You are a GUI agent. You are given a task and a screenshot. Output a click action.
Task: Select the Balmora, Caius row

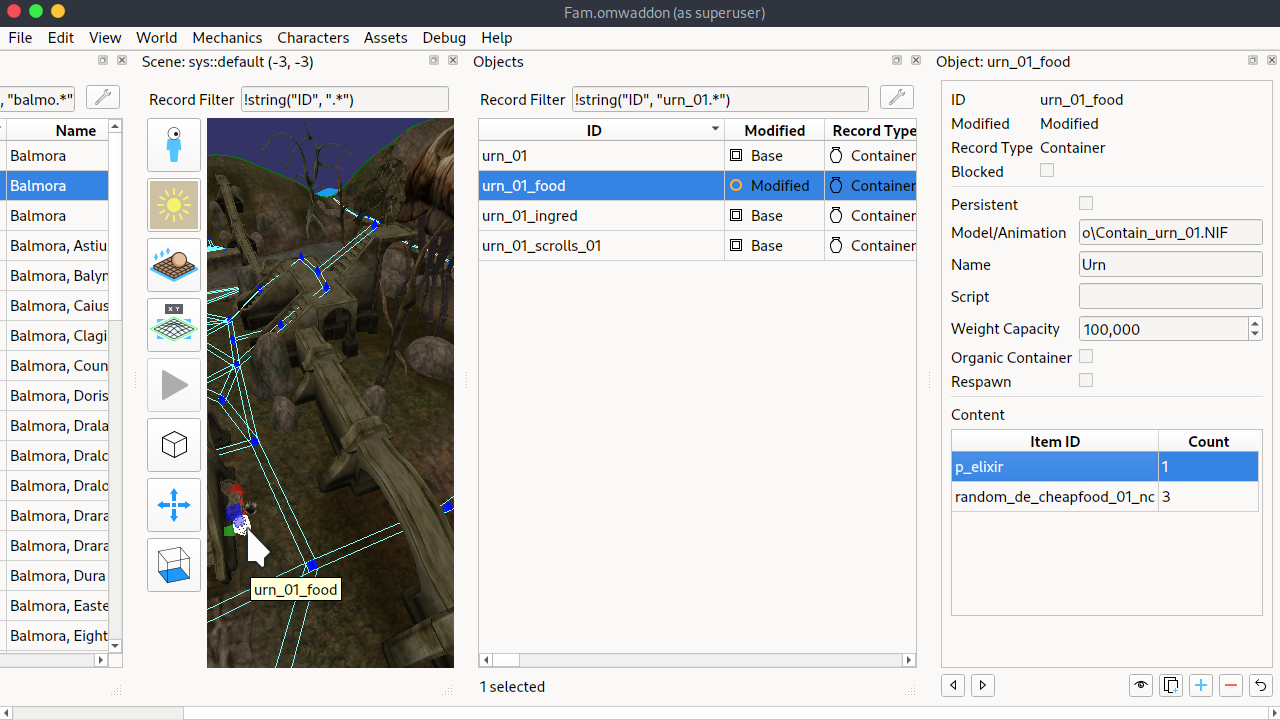54,306
